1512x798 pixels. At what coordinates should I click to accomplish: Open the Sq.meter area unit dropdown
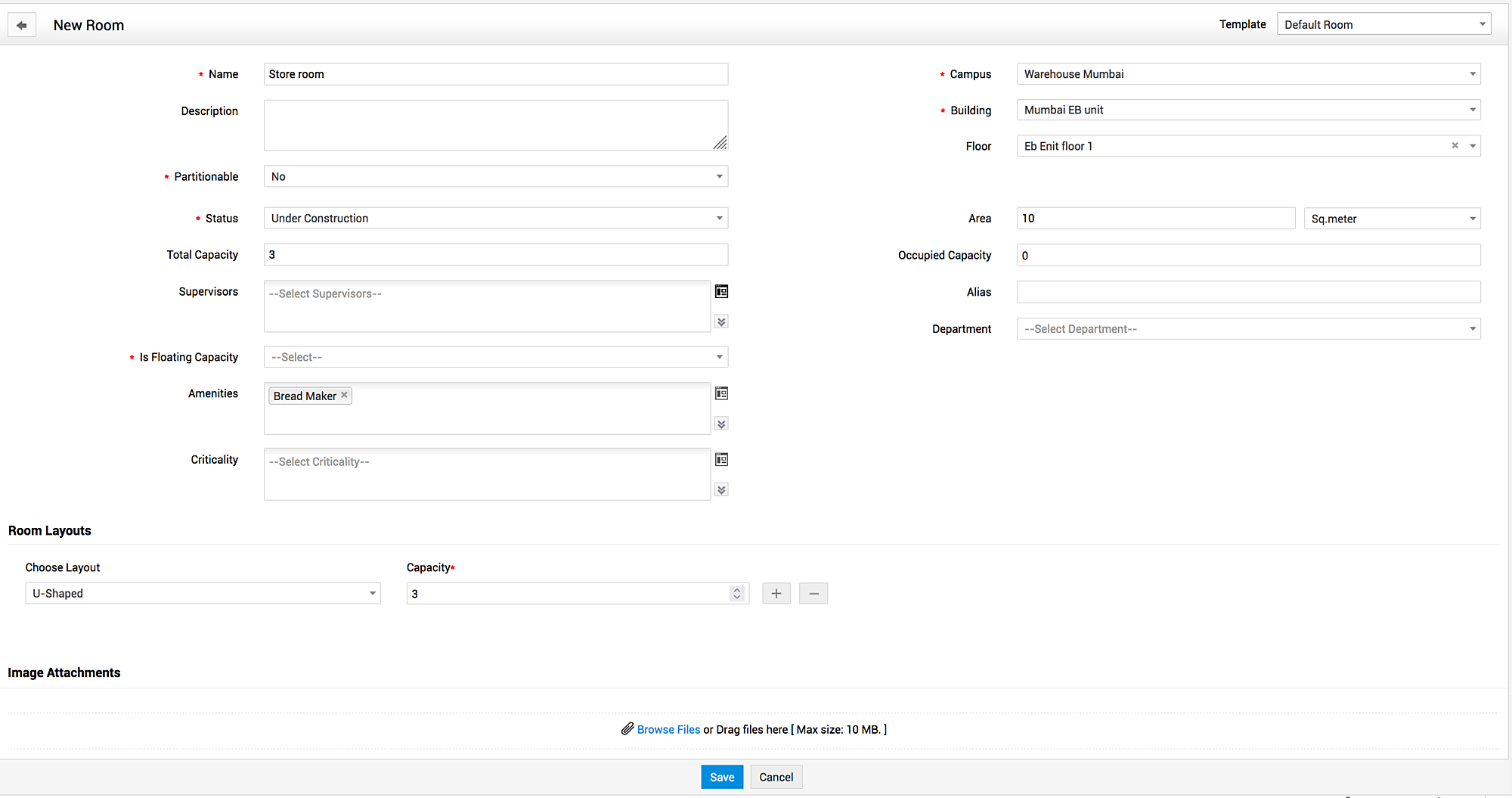1392,219
